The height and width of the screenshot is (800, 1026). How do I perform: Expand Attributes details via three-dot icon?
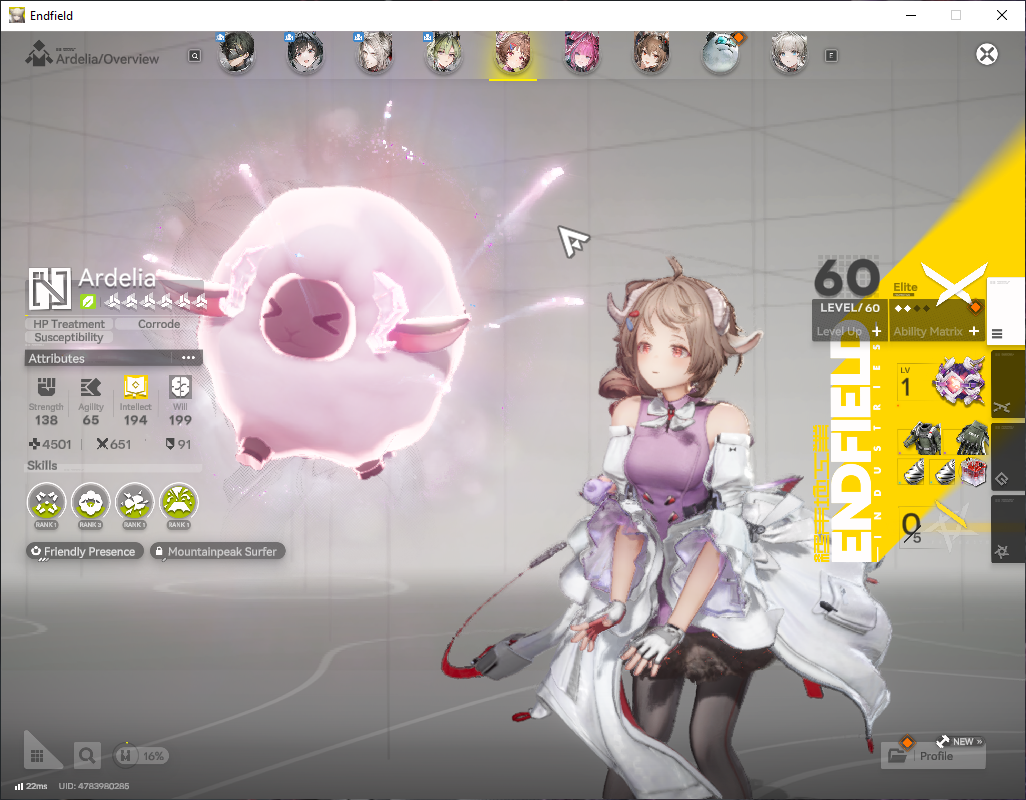point(188,358)
